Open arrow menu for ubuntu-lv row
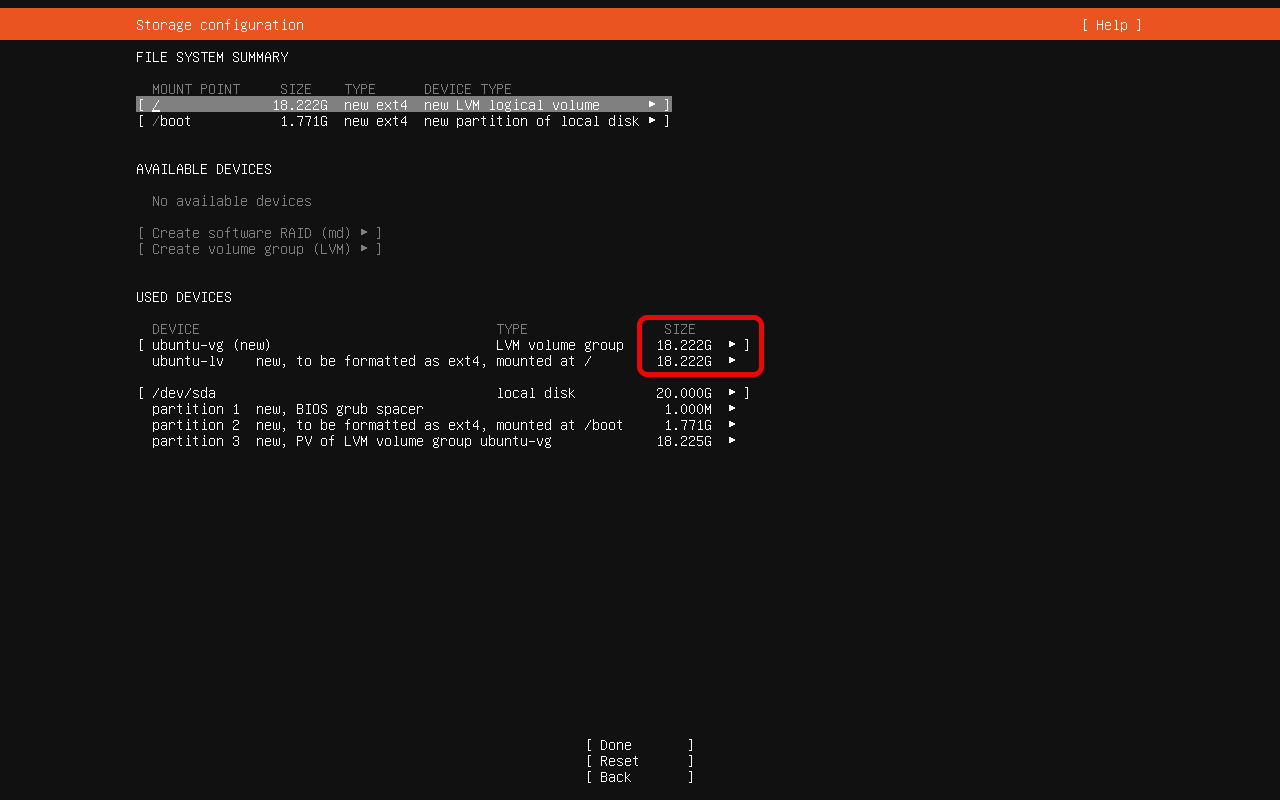1280x800 pixels. tap(732, 361)
